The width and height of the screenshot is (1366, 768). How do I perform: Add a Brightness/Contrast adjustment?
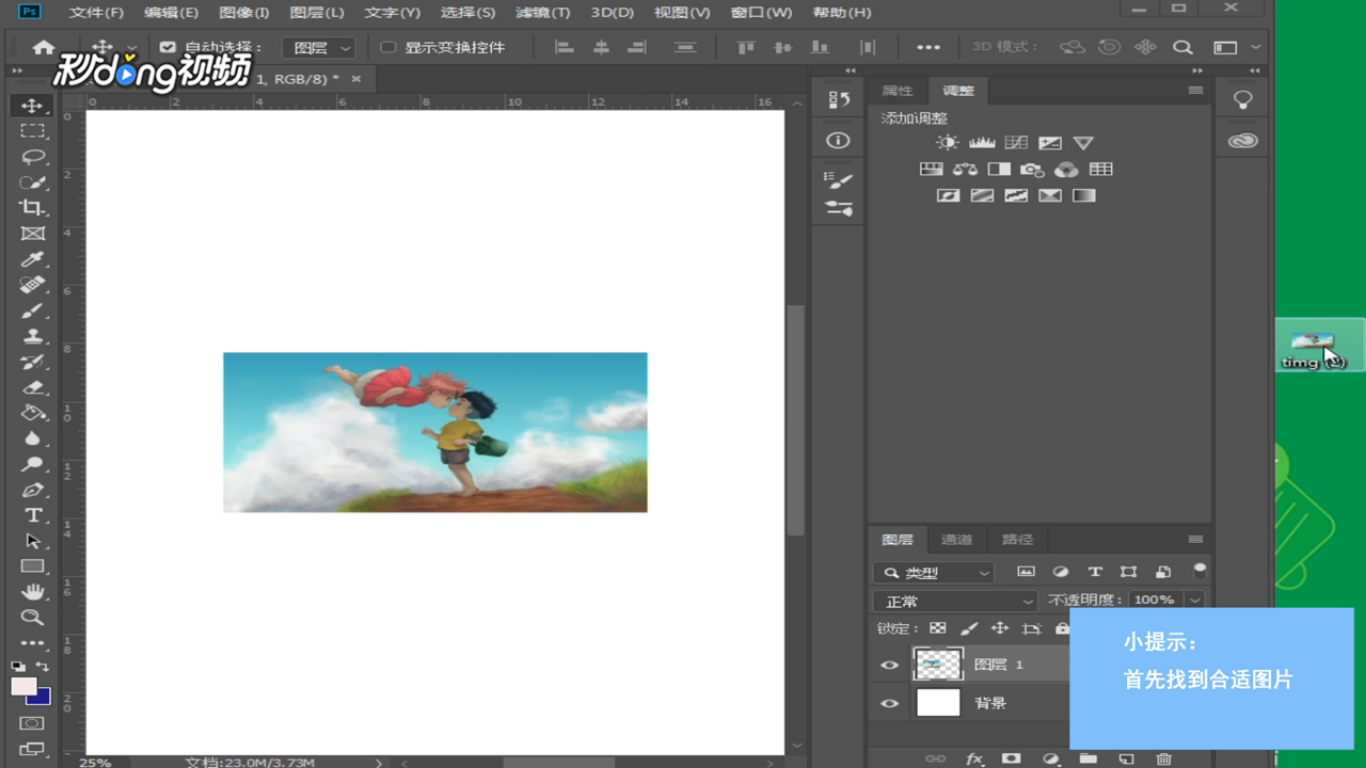(x=947, y=143)
